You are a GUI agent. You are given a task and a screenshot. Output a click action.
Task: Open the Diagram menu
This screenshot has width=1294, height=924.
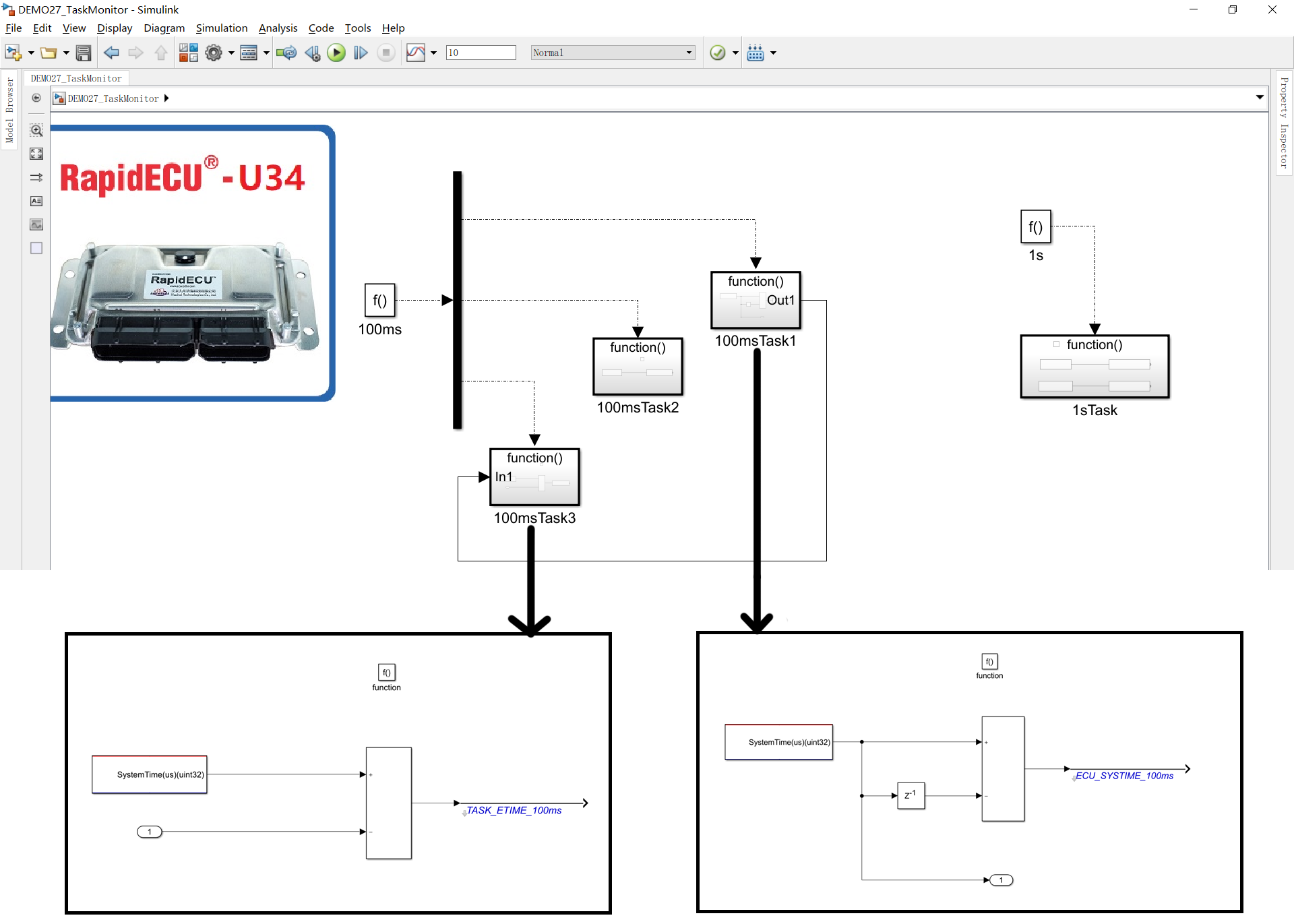pyautogui.click(x=164, y=28)
